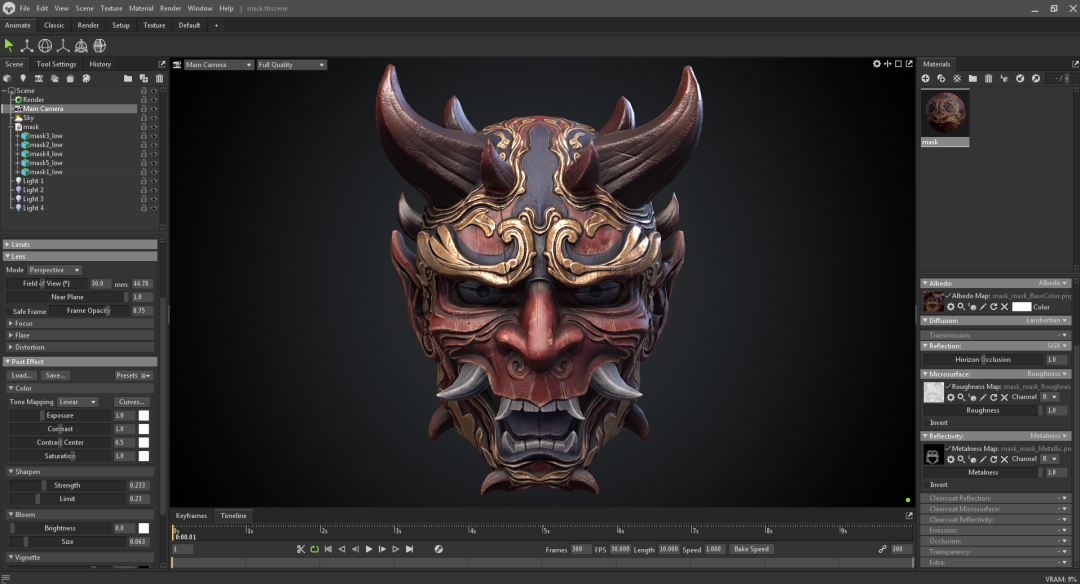Click the Albedo white color swatch
The height and width of the screenshot is (584, 1080).
pyautogui.click(x=1021, y=307)
